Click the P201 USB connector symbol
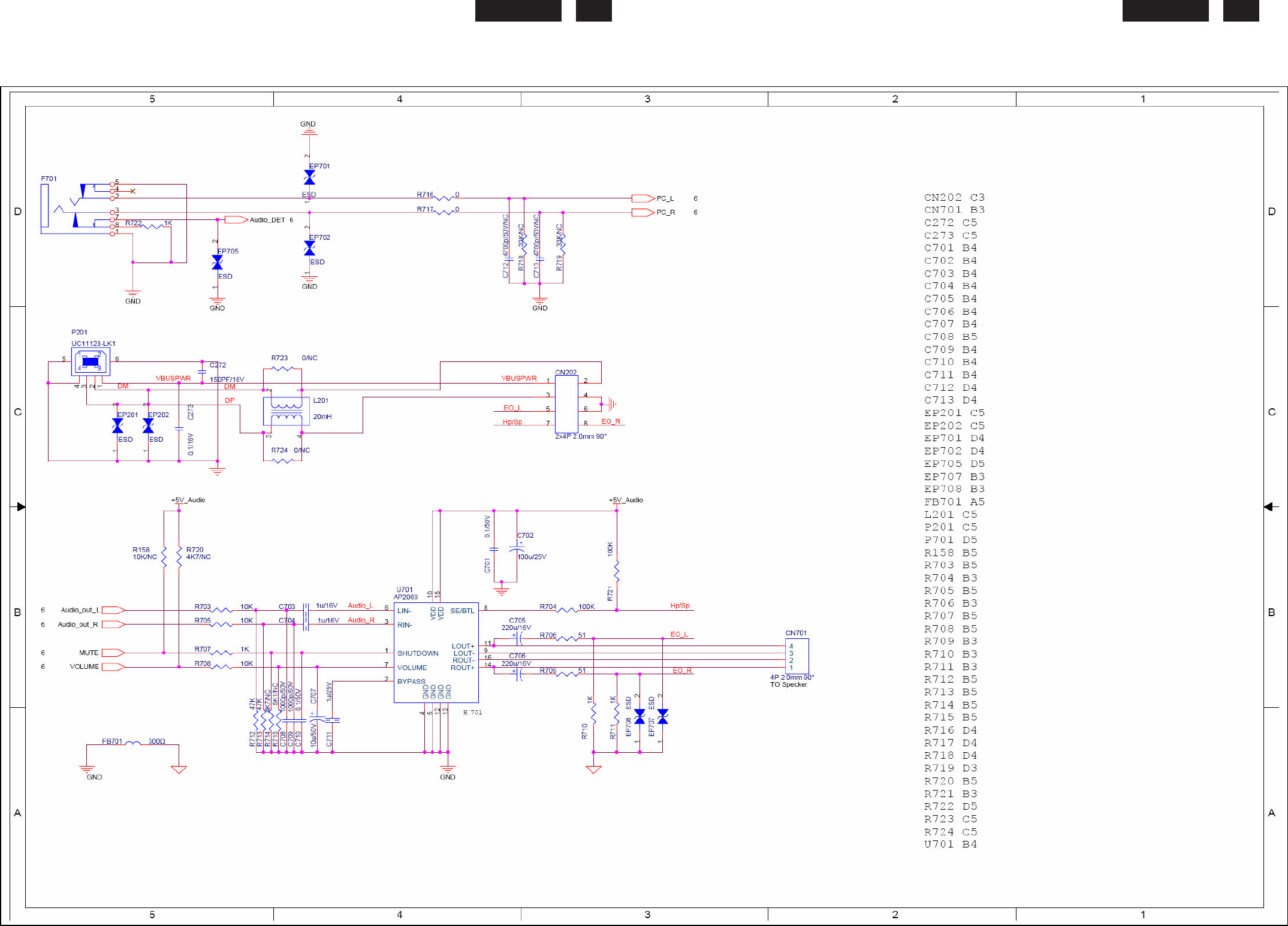The width and height of the screenshot is (1288, 926). click(91, 361)
